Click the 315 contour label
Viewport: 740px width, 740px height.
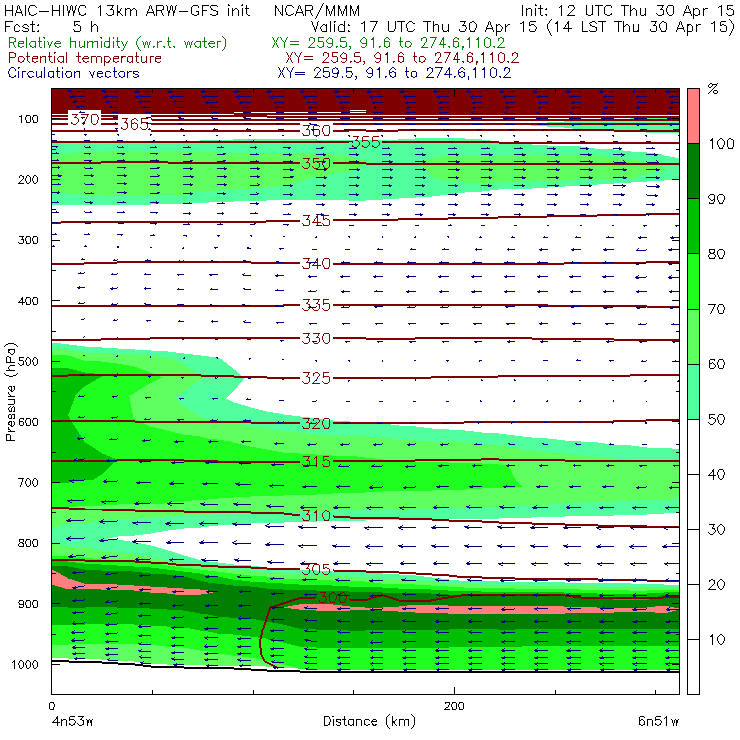click(x=316, y=461)
